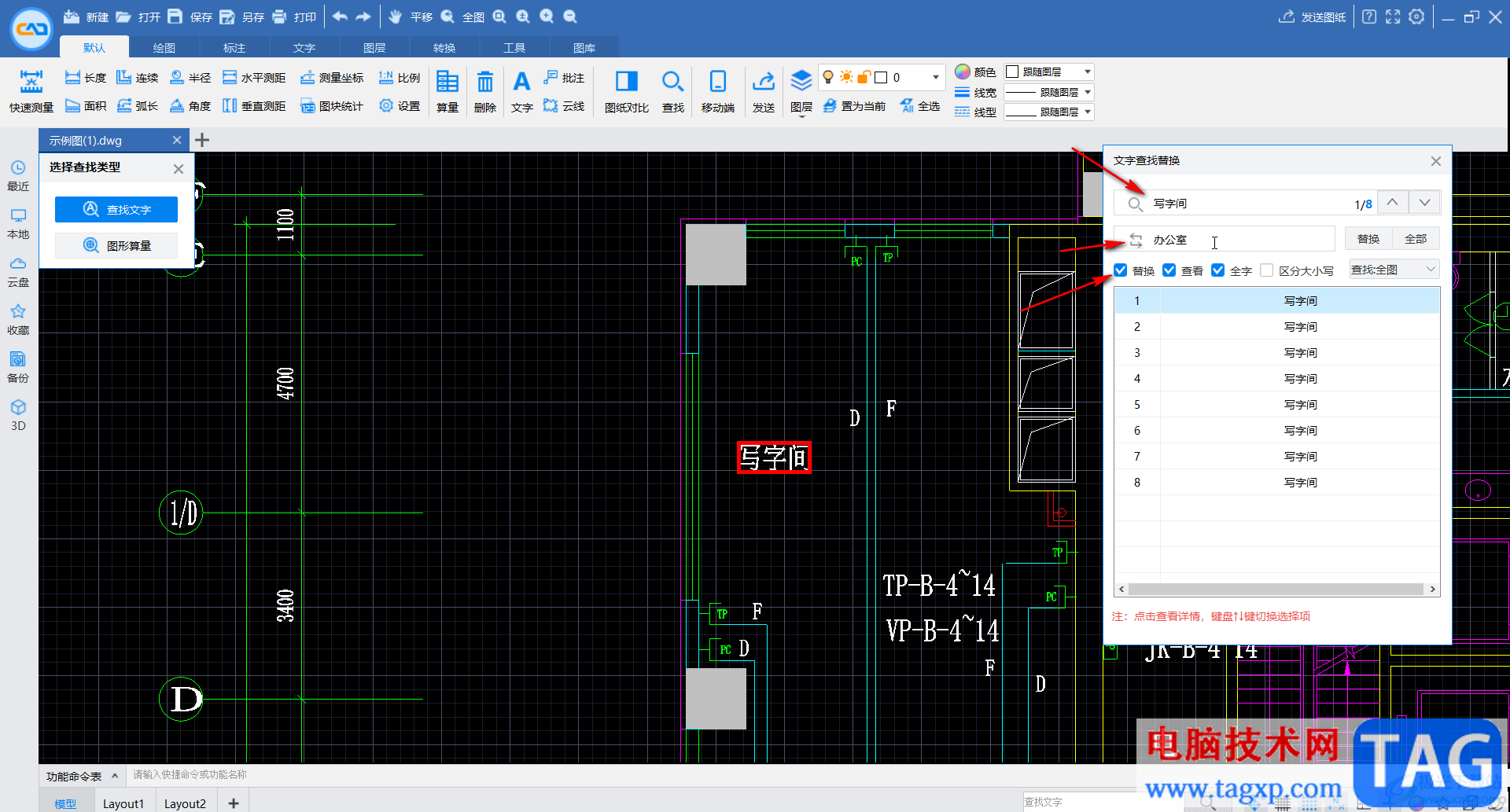Toggle the 查看 checkbox
Viewport: 1510px width, 812px height.
pos(1169,270)
